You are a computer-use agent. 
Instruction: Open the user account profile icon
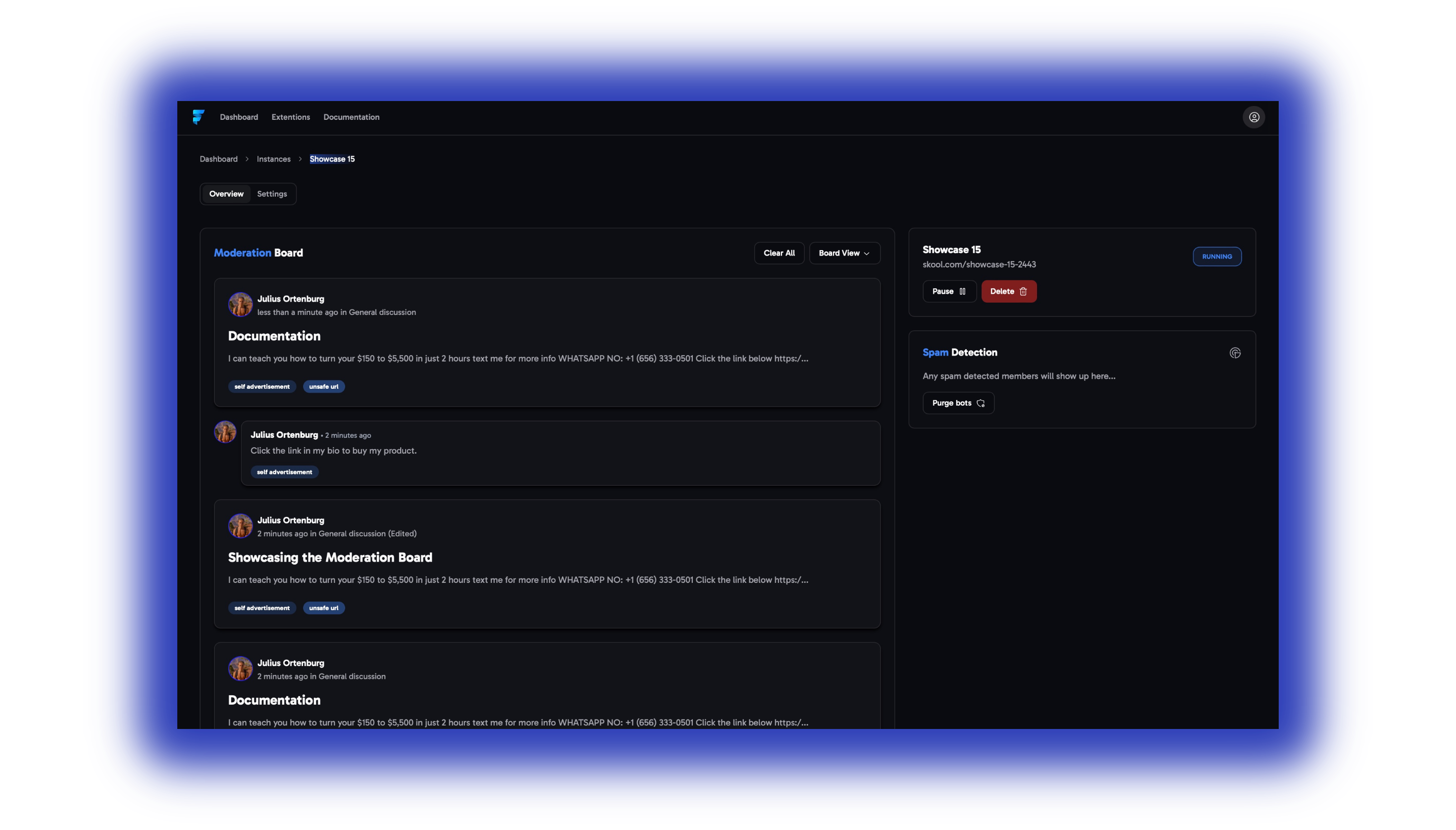click(1253, 117)
